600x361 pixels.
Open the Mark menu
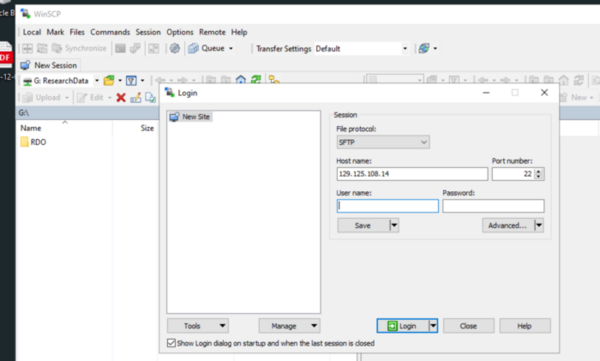click(x=55, y=32)
